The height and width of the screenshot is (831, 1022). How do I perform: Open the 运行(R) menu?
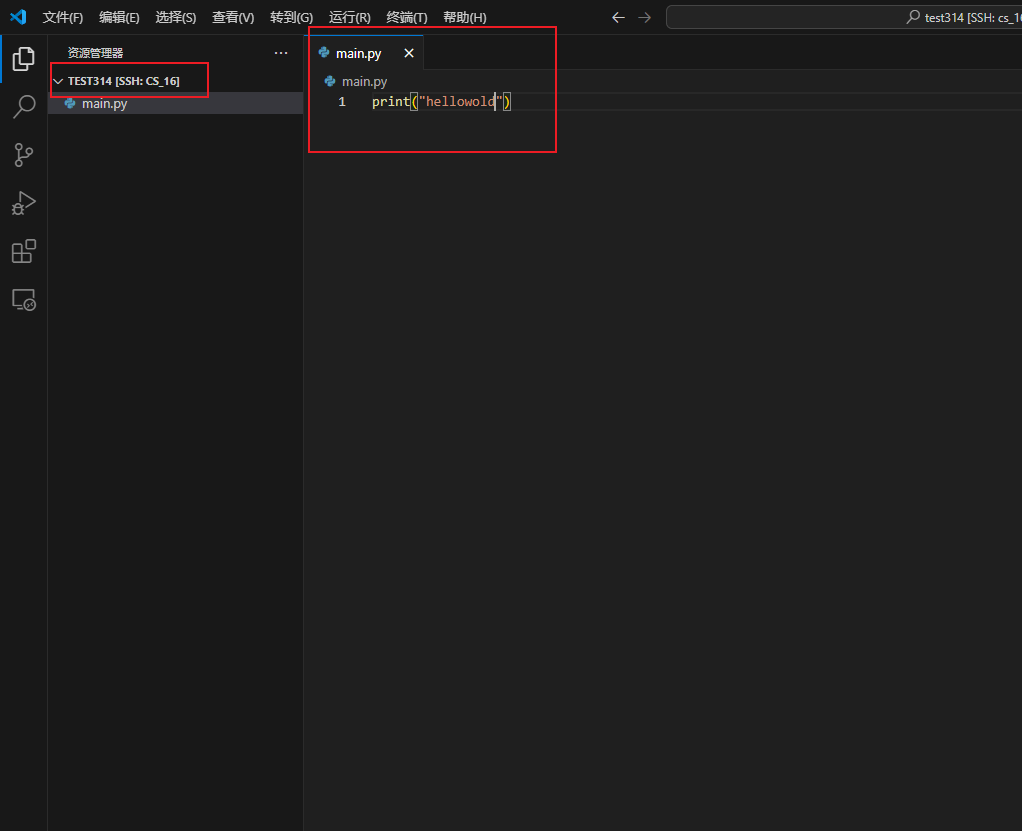349,18
